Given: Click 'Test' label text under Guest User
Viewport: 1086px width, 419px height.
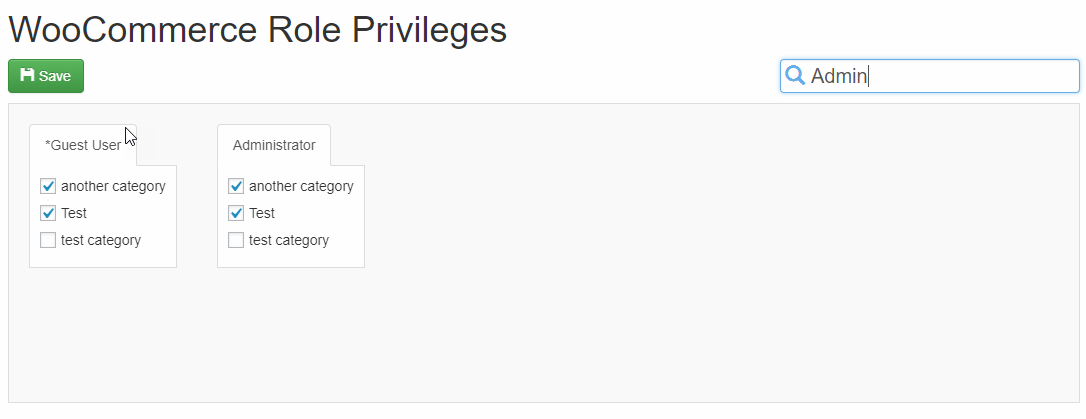Looking at the screenshot, I should pyautogui.click(x=74, y=213).
